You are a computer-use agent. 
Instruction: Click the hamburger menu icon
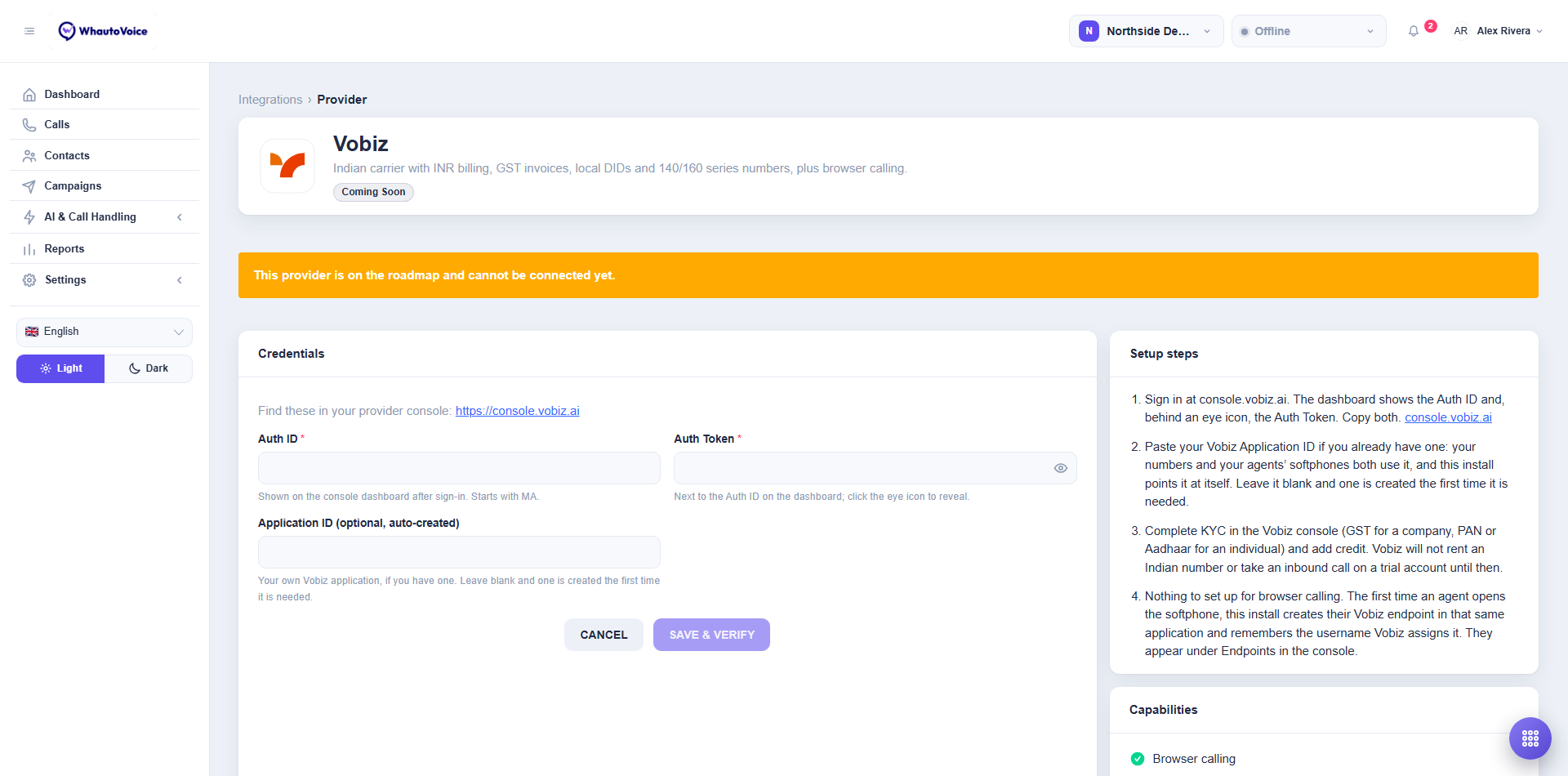[x=29, y=31]
